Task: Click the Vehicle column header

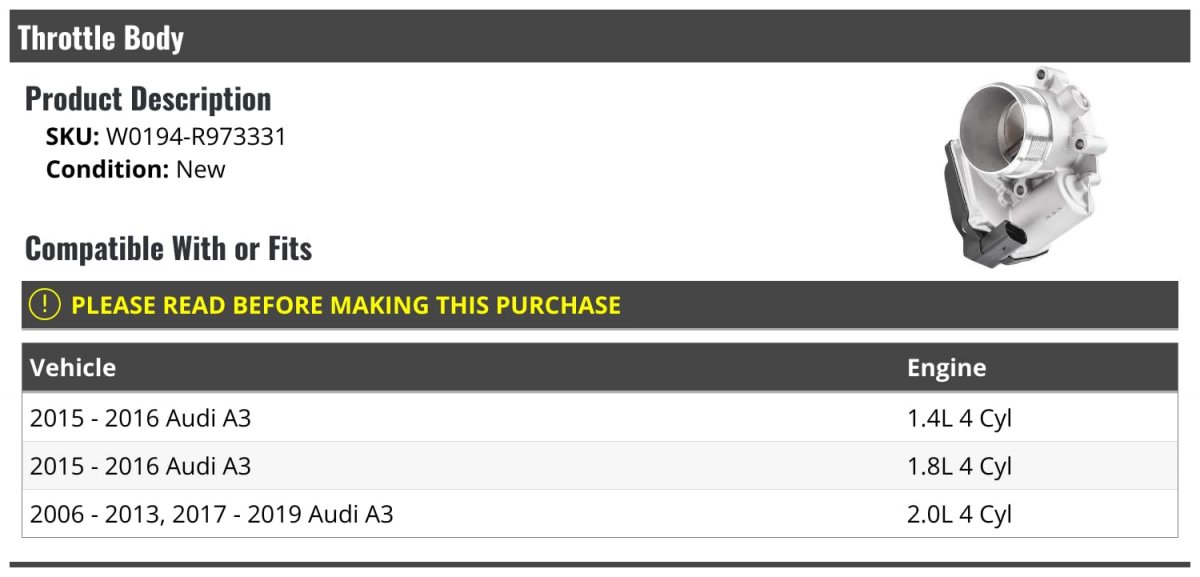Action: [x=73, y=368]
